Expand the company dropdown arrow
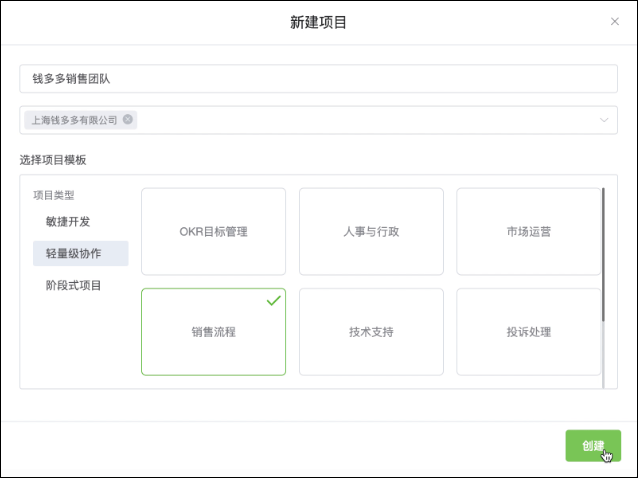Viewport: 638px width, 478px height. 604,120
